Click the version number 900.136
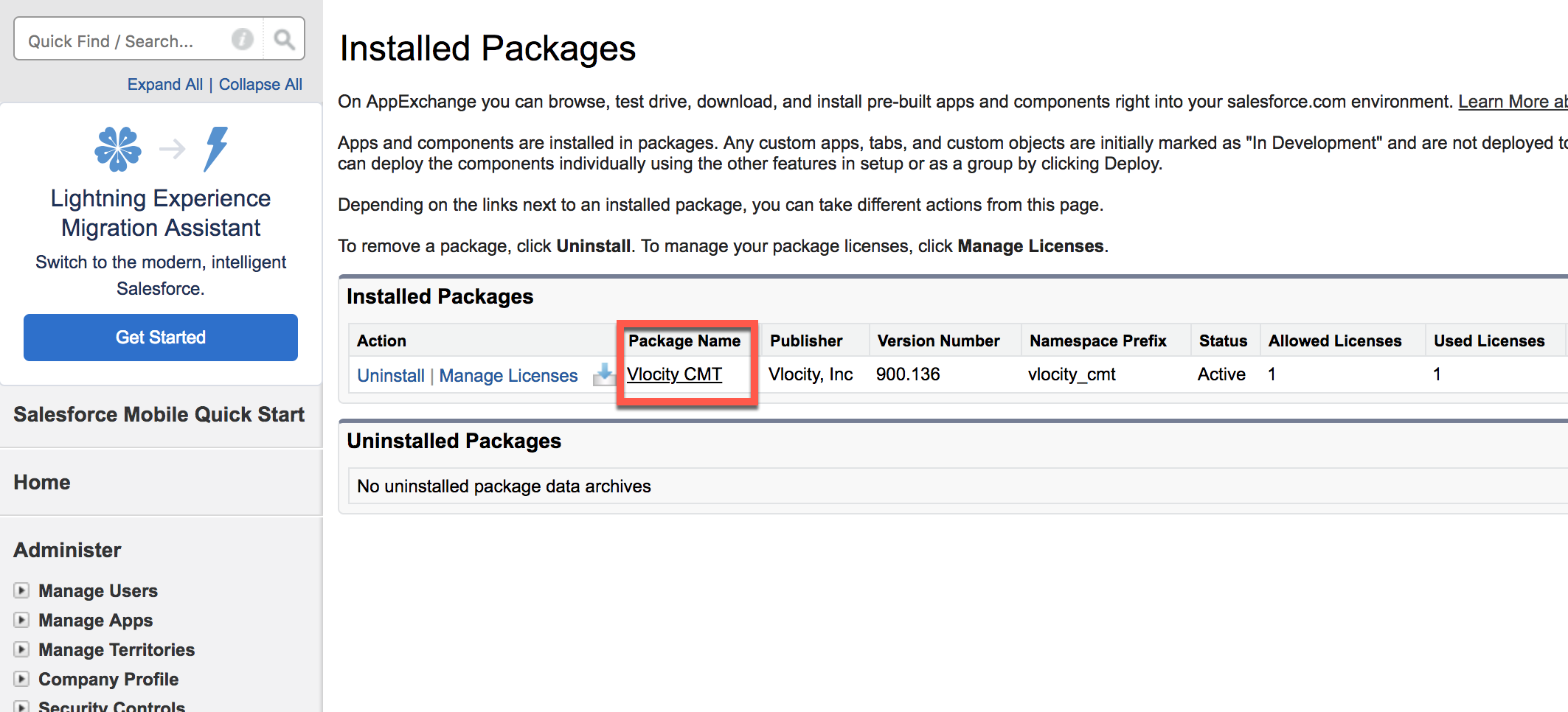The width and height of the screenshot is (1568, 712). 908,374
